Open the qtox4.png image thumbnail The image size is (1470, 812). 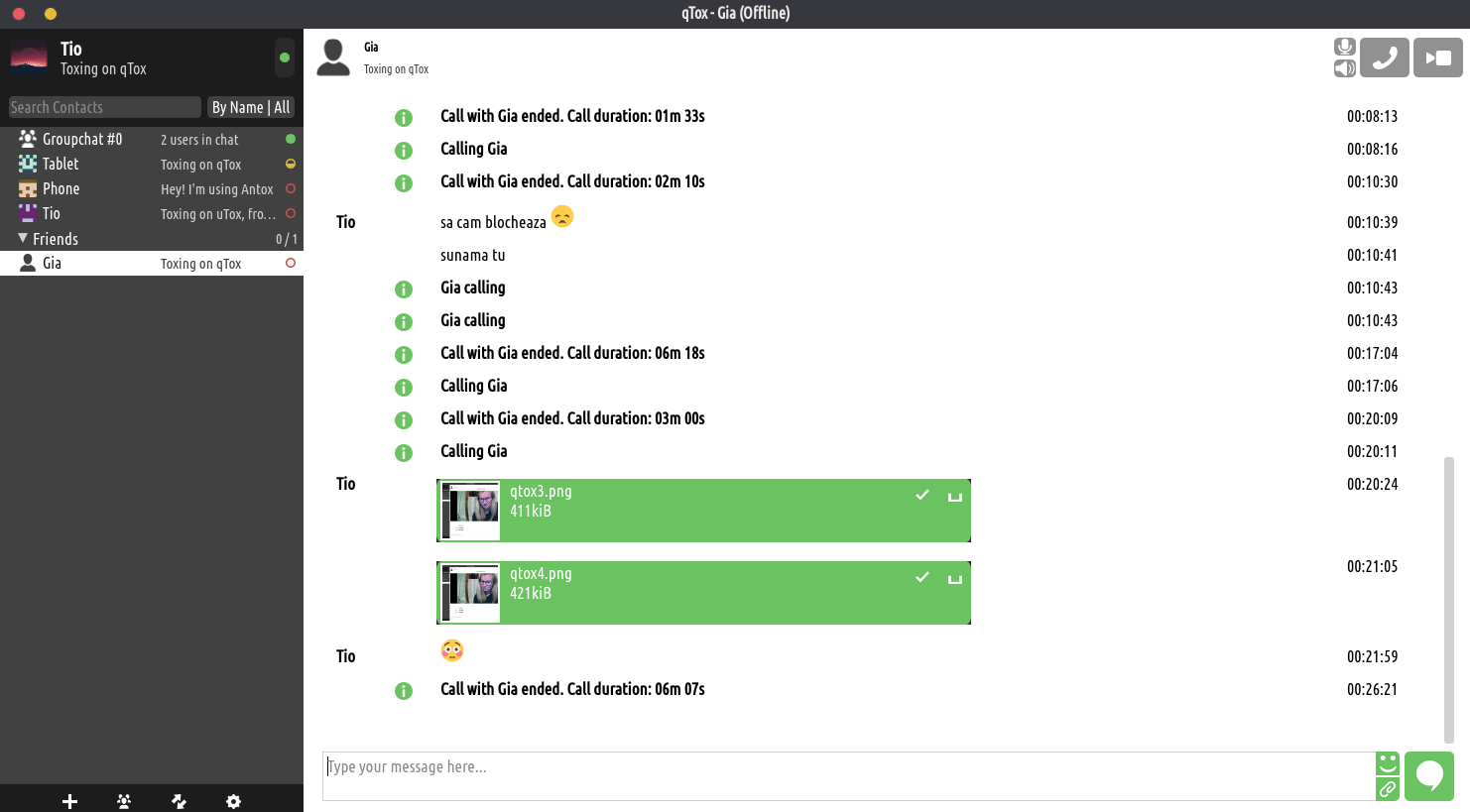click(x=471, y=593)
